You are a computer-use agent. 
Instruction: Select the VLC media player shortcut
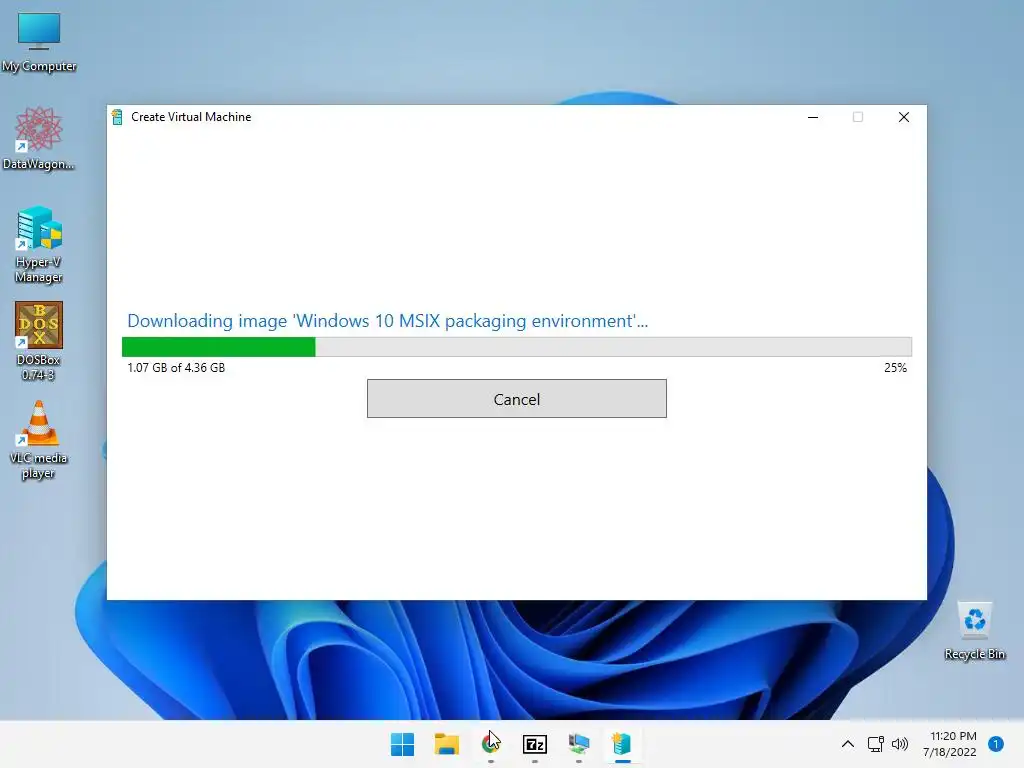[39, 440]
